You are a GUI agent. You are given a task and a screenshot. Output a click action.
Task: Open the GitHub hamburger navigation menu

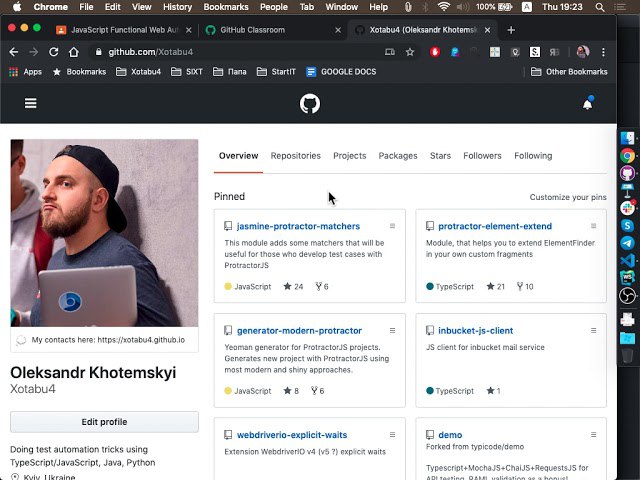(31, 103)
